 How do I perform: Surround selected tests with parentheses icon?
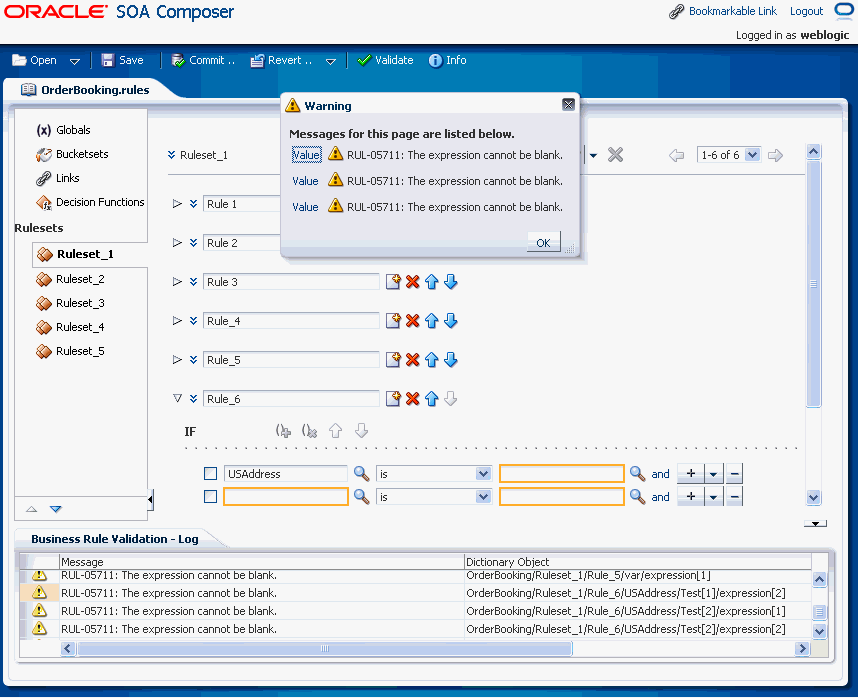(283, 431)
